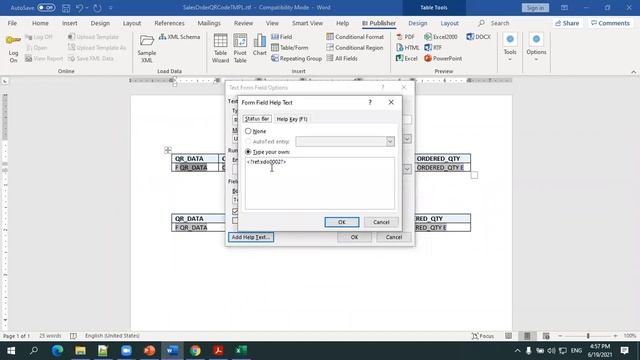The width and height of the screenshot is (640, 360).
Task: Click the Undo arrow
Action: (x=80, y=8)
